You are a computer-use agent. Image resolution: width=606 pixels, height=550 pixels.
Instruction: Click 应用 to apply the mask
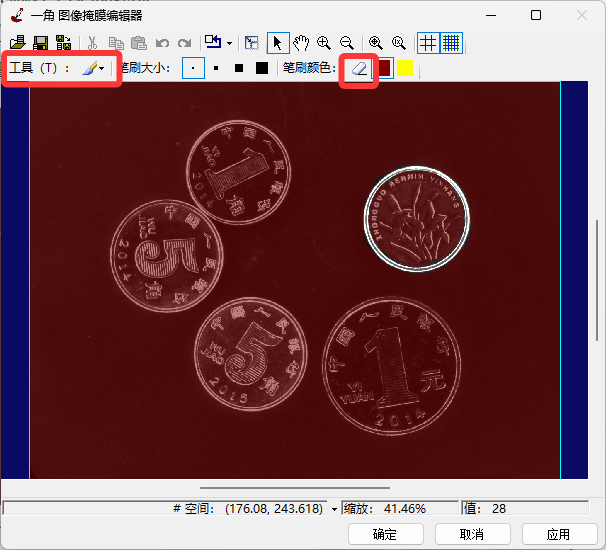point(559,534)
